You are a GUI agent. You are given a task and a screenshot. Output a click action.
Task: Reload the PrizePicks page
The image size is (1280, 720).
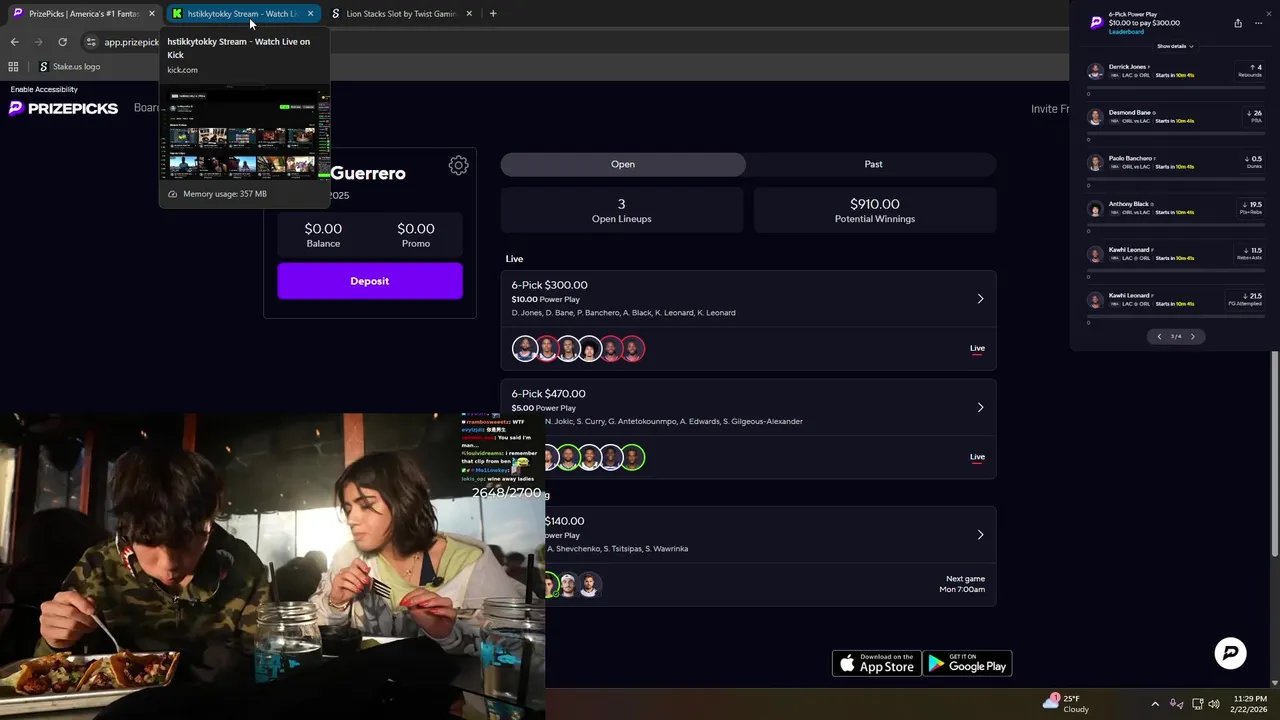(62, 42)
